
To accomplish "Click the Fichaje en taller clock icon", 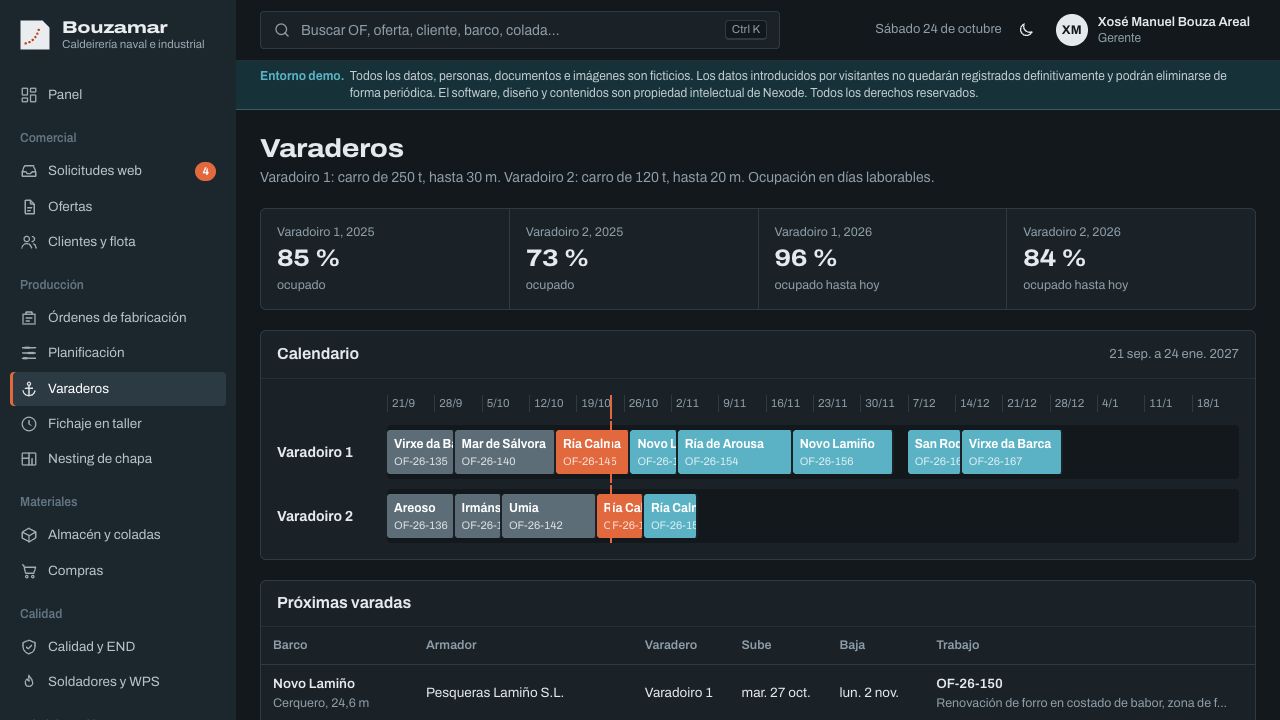I will click(x=29, y=424).
